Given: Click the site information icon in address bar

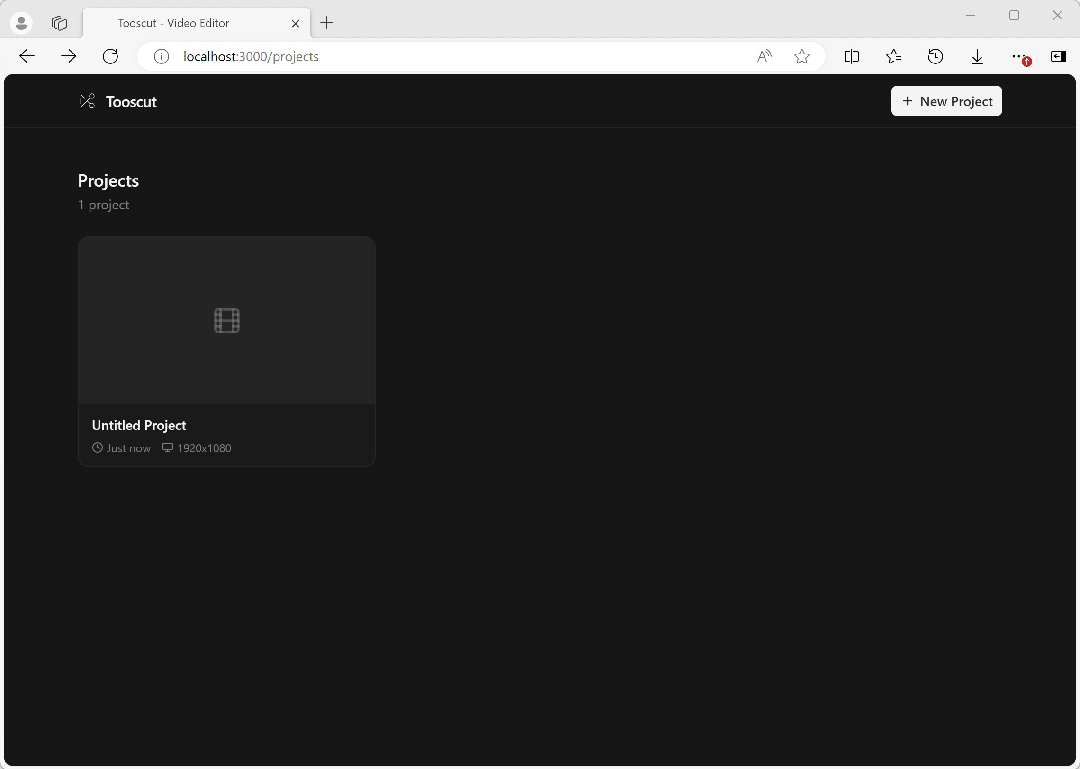Looking at the screenshot, I should coord(161,57).
